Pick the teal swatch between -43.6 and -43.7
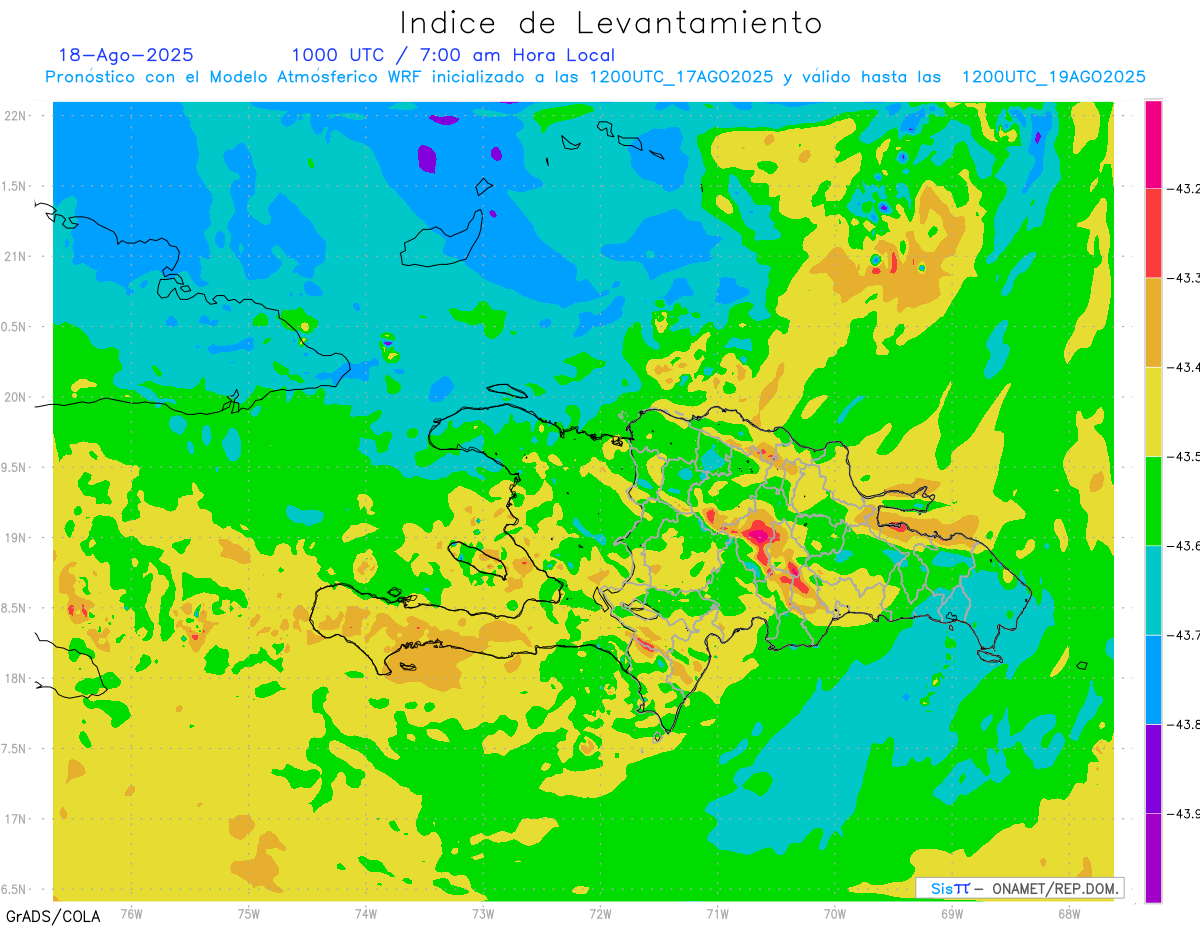Screen dimensions: 1200x927 coord(1153,590)
